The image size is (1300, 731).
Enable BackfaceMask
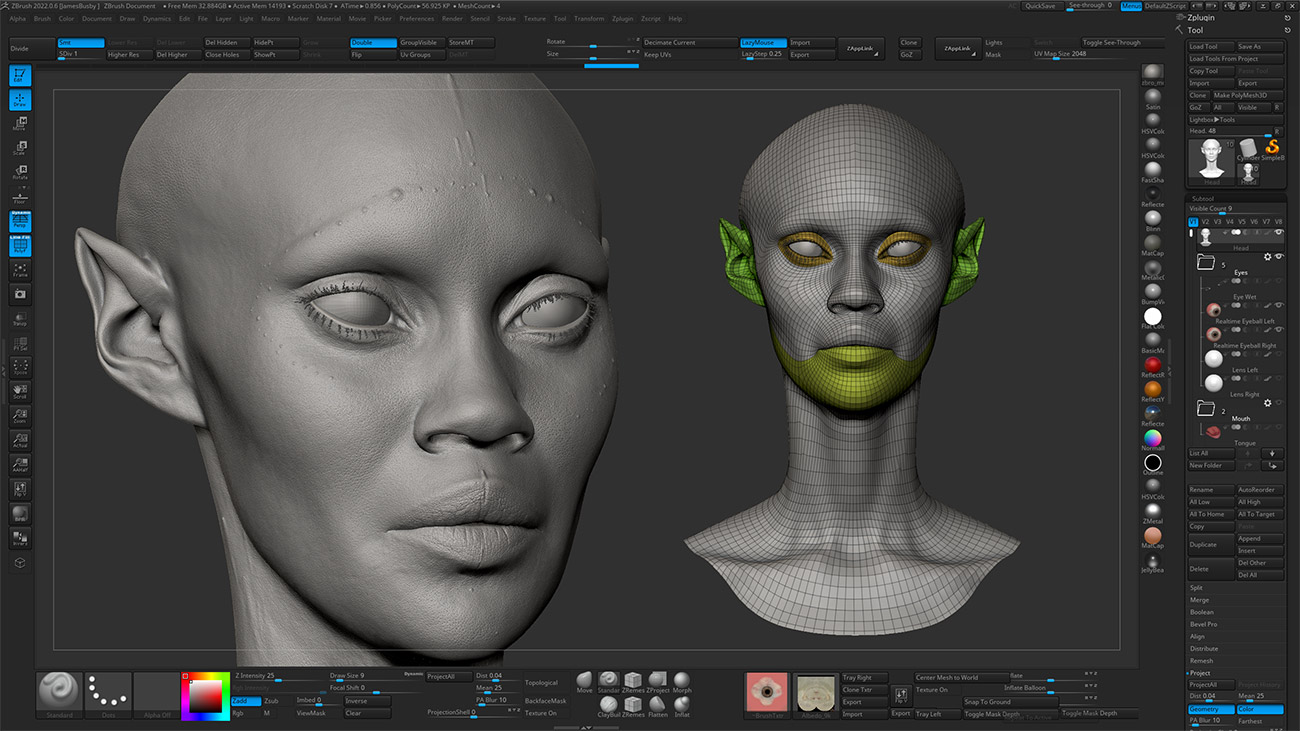click(546, 701)
